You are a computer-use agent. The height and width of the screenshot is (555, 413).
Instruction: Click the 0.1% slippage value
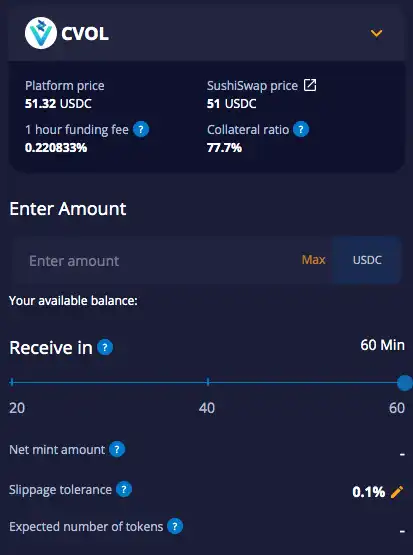(x=368, y=492)
